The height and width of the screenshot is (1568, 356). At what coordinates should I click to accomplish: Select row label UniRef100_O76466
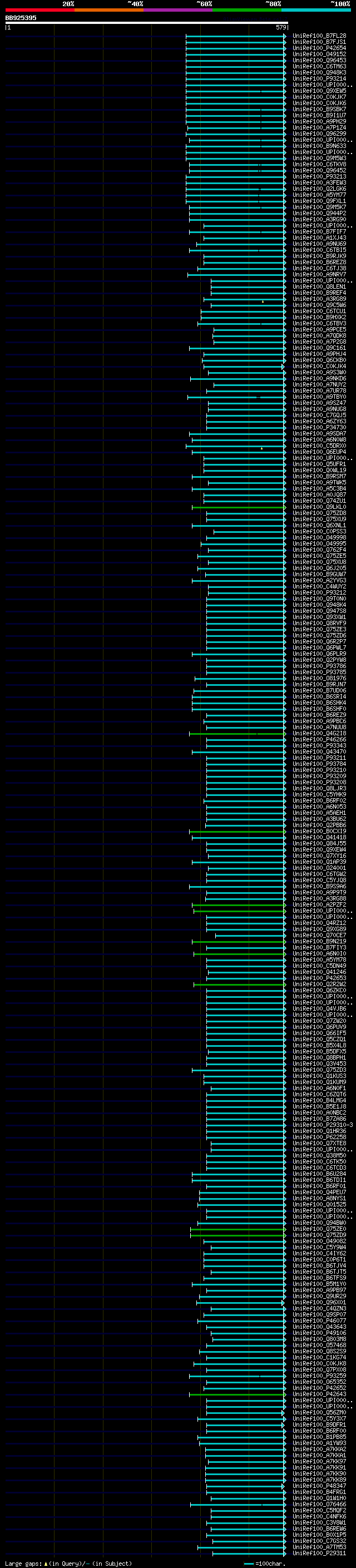319,1504
